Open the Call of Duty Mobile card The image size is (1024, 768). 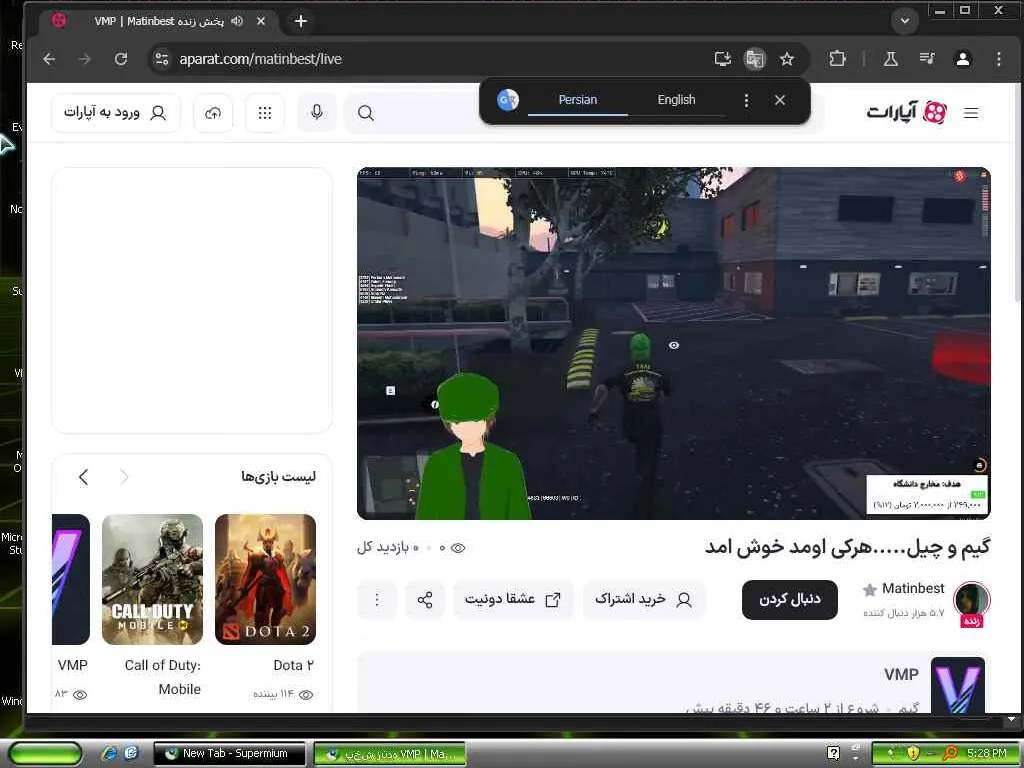coord(152,579)
